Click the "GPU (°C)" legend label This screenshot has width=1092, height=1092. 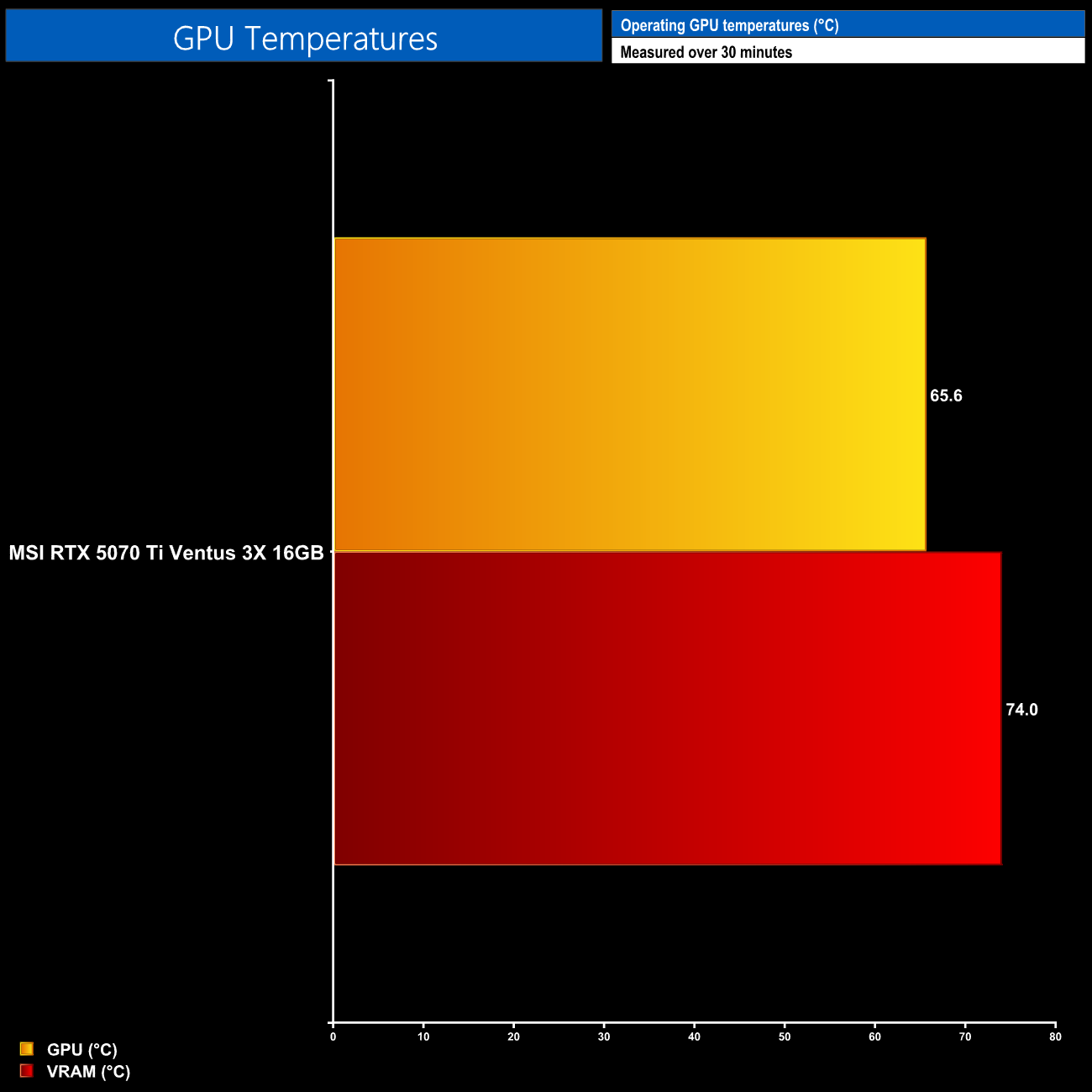click(82, 1049)
